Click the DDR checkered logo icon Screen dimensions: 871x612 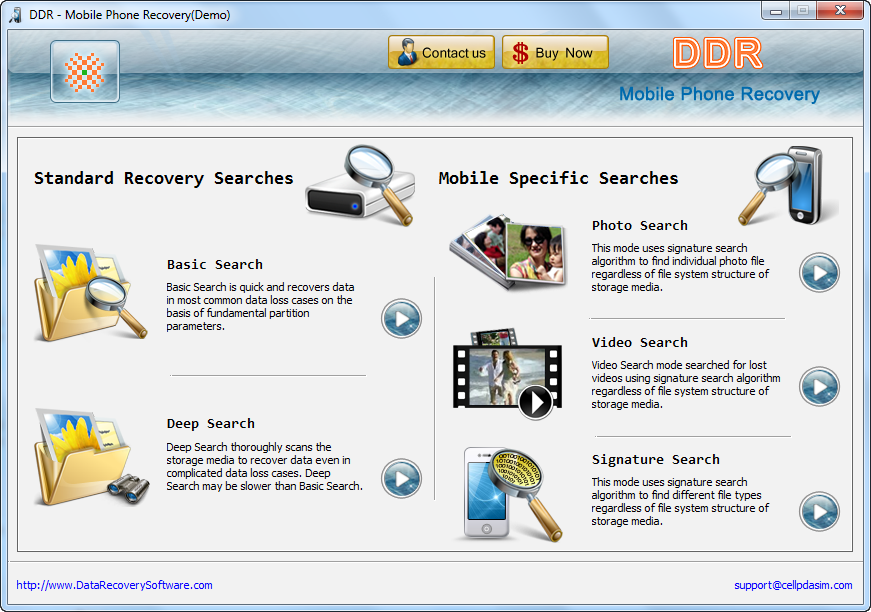[x=84, y=72]
